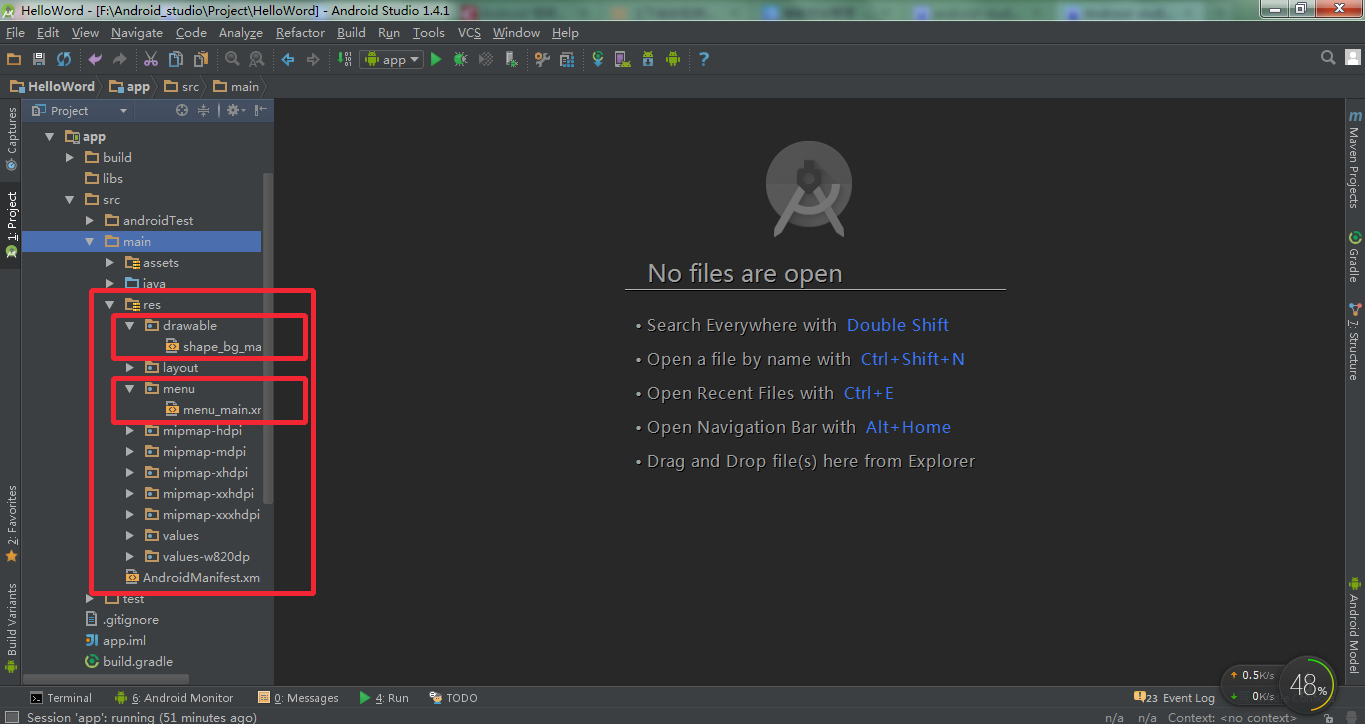Viewport: 1365px width, 724px height.
Task: Open the Project view type dropdown
Action: click(x=80, y=111)
